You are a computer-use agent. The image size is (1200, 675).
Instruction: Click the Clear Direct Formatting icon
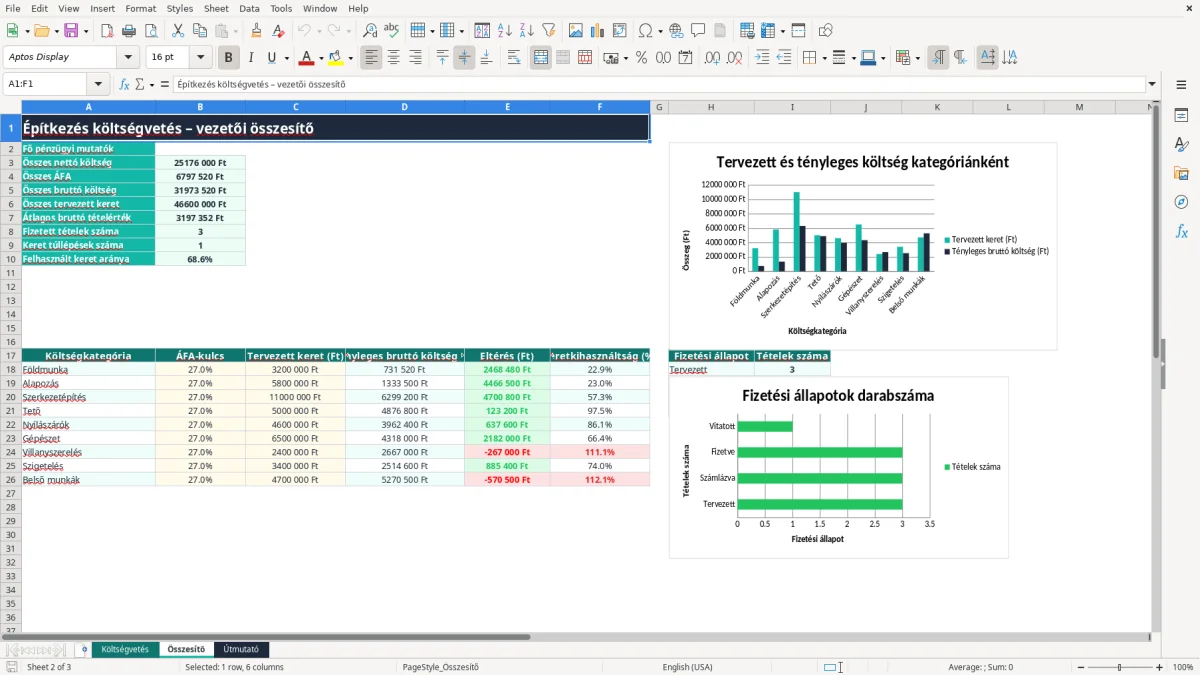point(278,31)
